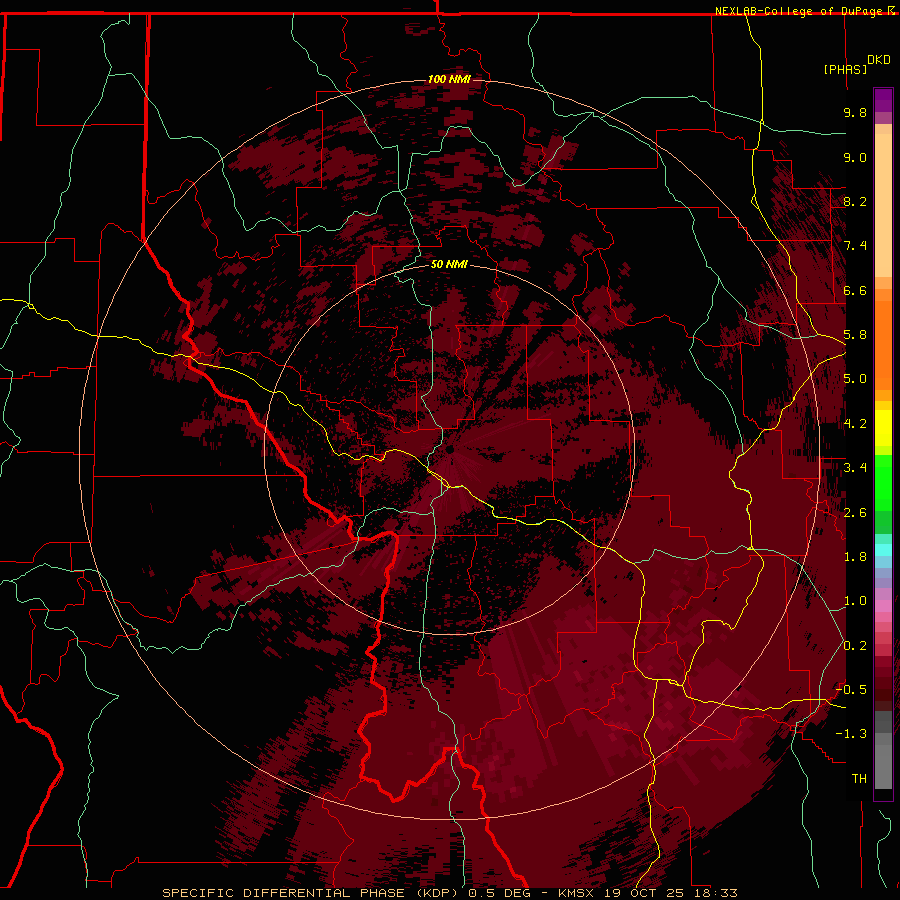Screen dimensions: 900x900
Task: Click the 18:33 timestamp
Action: pyautogui.click(x=715, y=893)
